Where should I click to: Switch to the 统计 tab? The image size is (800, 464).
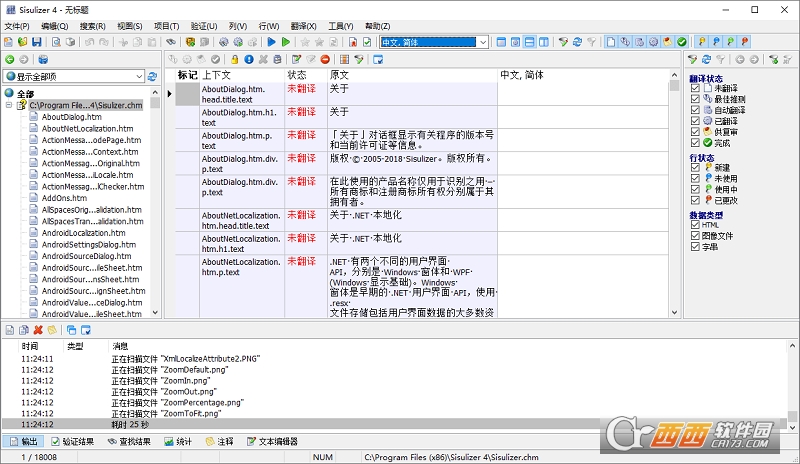[178, 442]
